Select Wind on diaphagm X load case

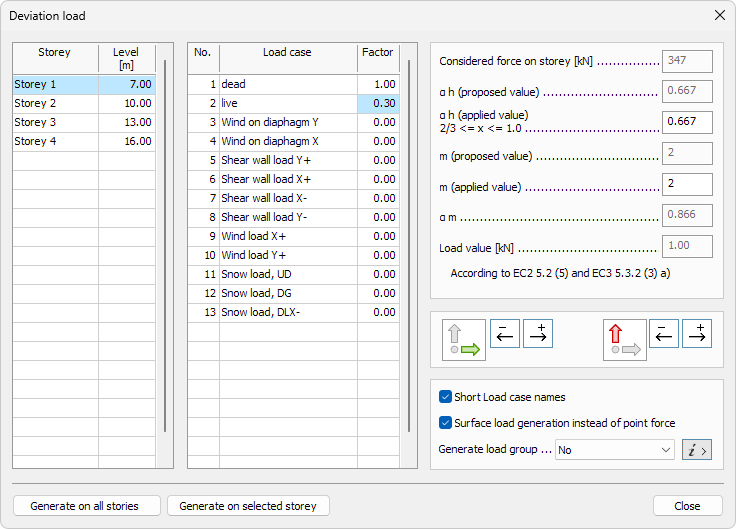(294, 141)
